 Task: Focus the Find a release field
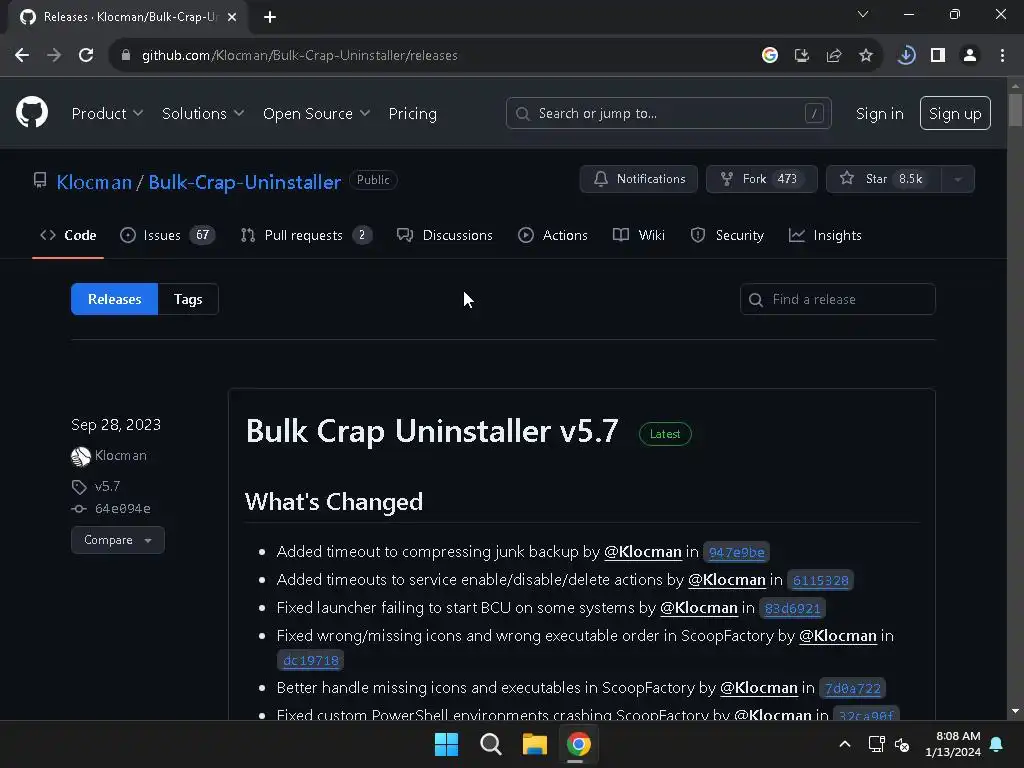pyautogui.click(x=838, y=299)
